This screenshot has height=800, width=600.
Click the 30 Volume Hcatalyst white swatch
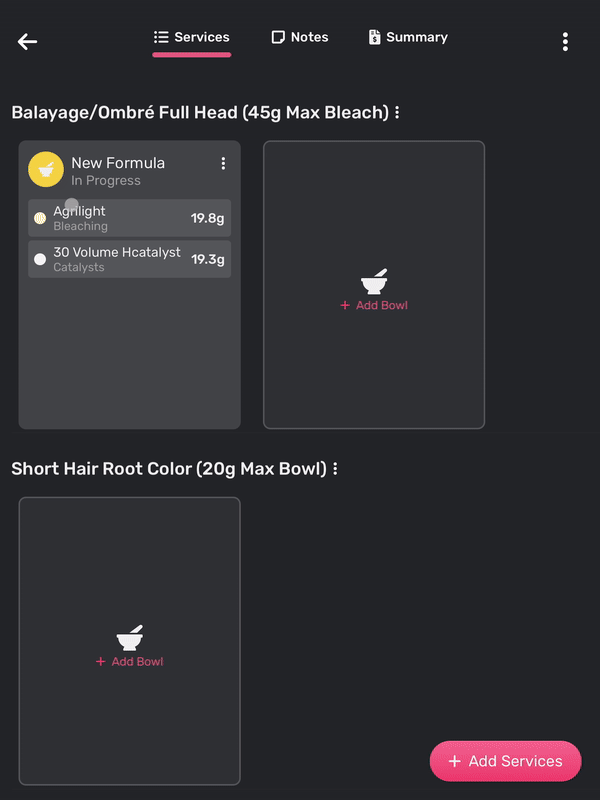click(40, 259)
